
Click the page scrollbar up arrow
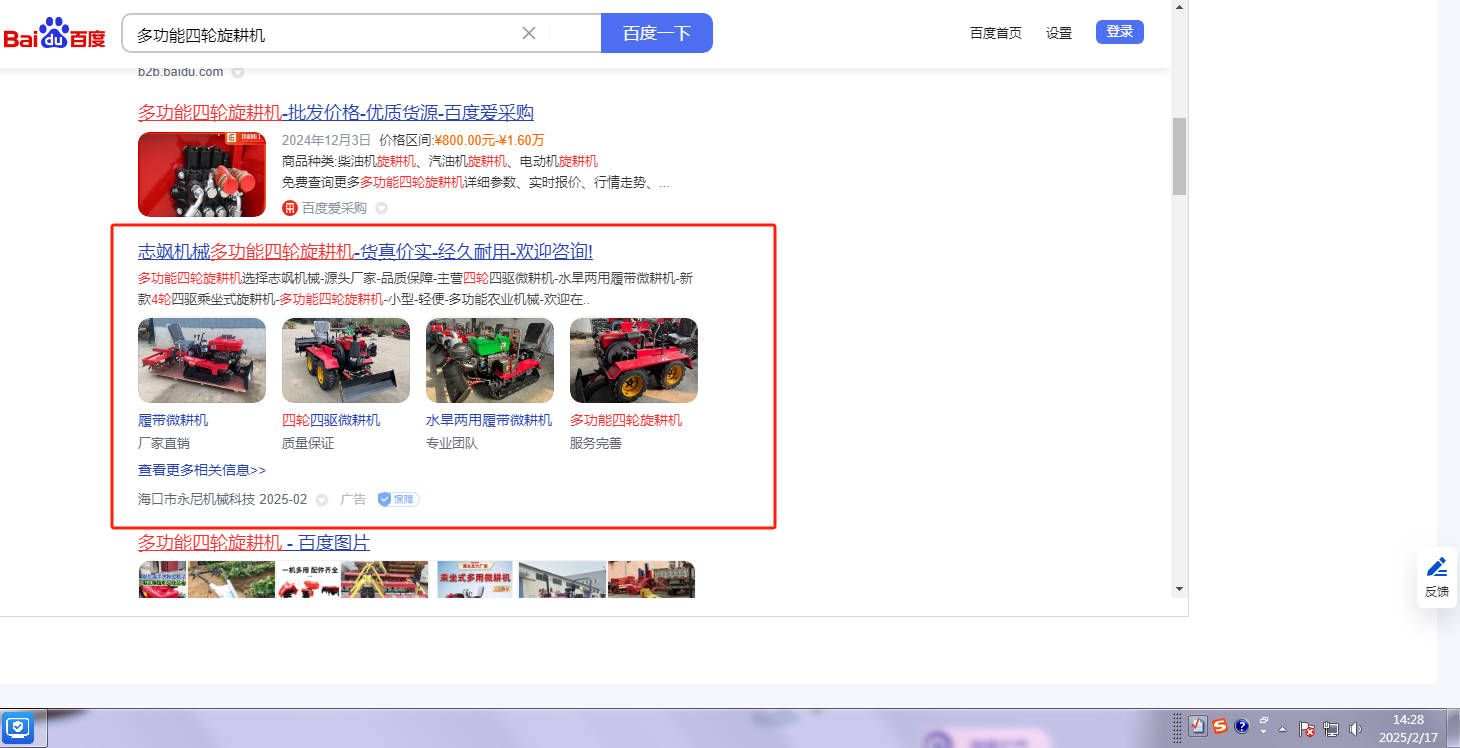click(x=1179, y=7)
